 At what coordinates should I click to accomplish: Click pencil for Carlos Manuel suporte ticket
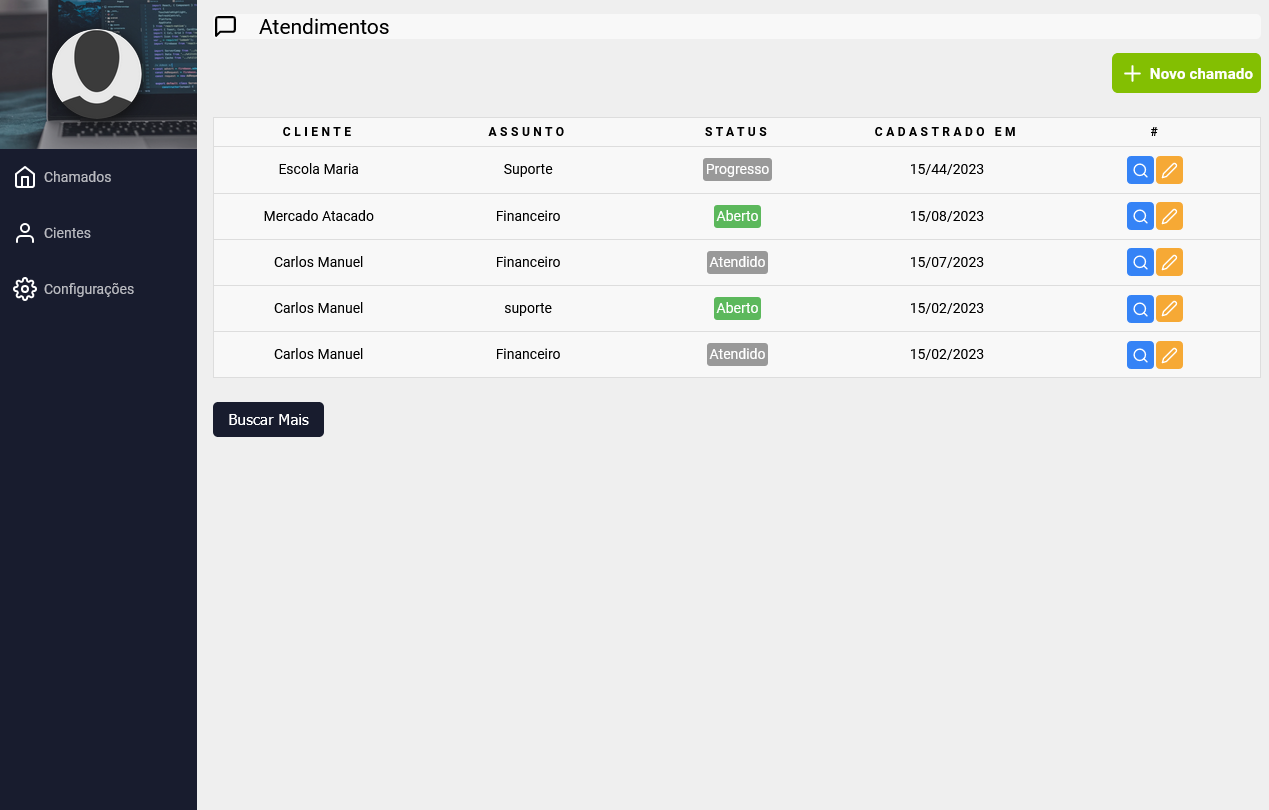(x=1169, y=308)
